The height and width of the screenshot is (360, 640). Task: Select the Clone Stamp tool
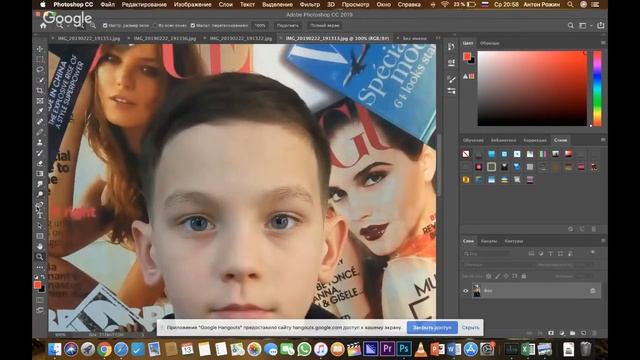40,142
